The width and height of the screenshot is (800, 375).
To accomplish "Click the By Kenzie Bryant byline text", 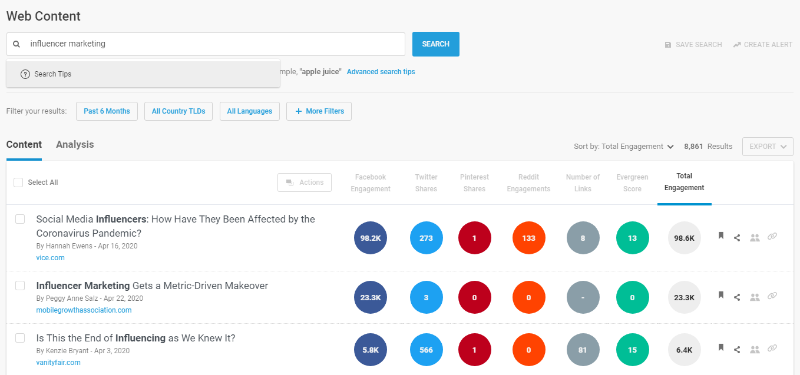I will coord(83,351).
